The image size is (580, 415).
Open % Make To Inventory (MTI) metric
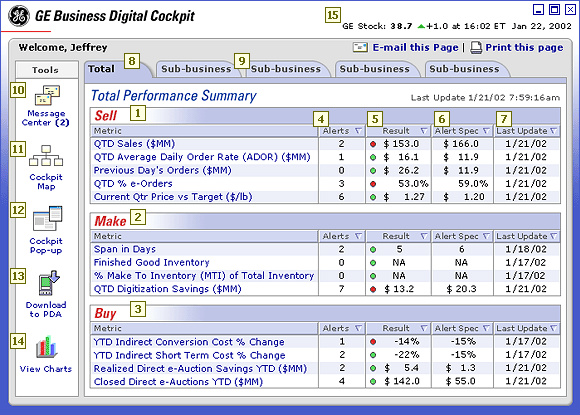point(204,276)
